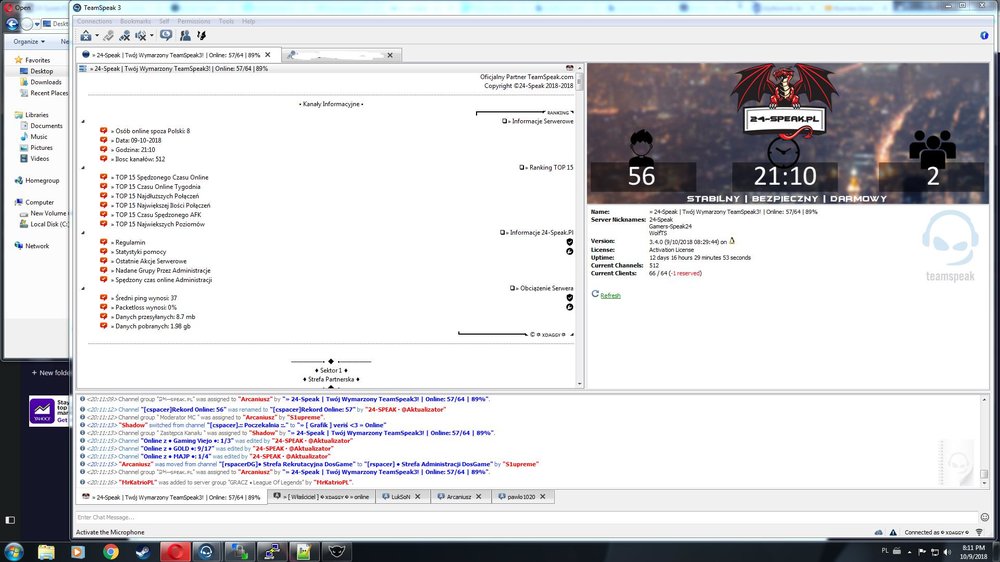Click the TeamSpeak headset taskbar icon
Screen dimensions: 1000x562
[206, 552]
